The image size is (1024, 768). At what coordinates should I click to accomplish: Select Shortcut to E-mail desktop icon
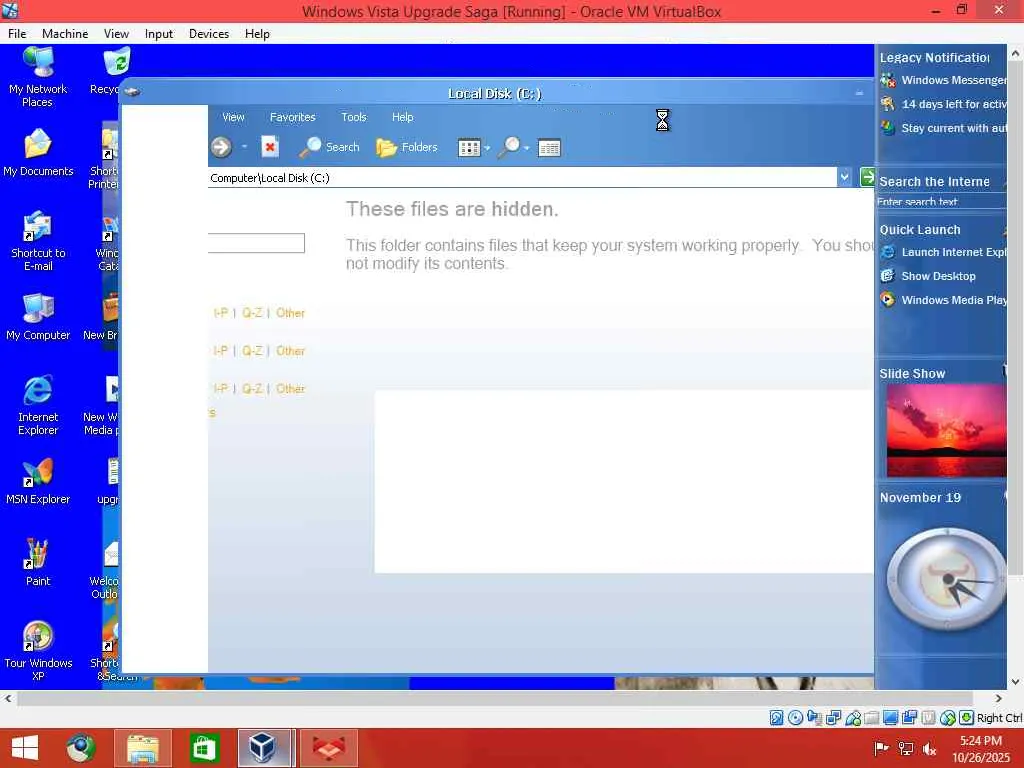pyautogui.click(x=38, y=242)
